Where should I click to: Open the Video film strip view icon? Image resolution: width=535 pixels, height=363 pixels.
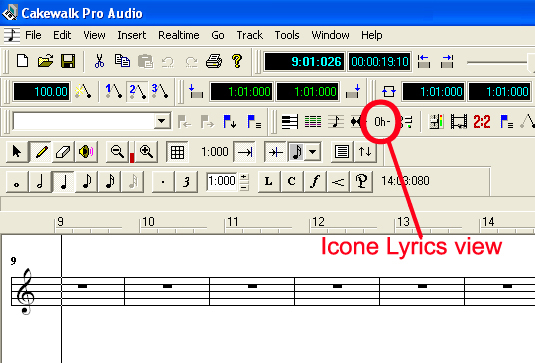click(x=459, y=122)
